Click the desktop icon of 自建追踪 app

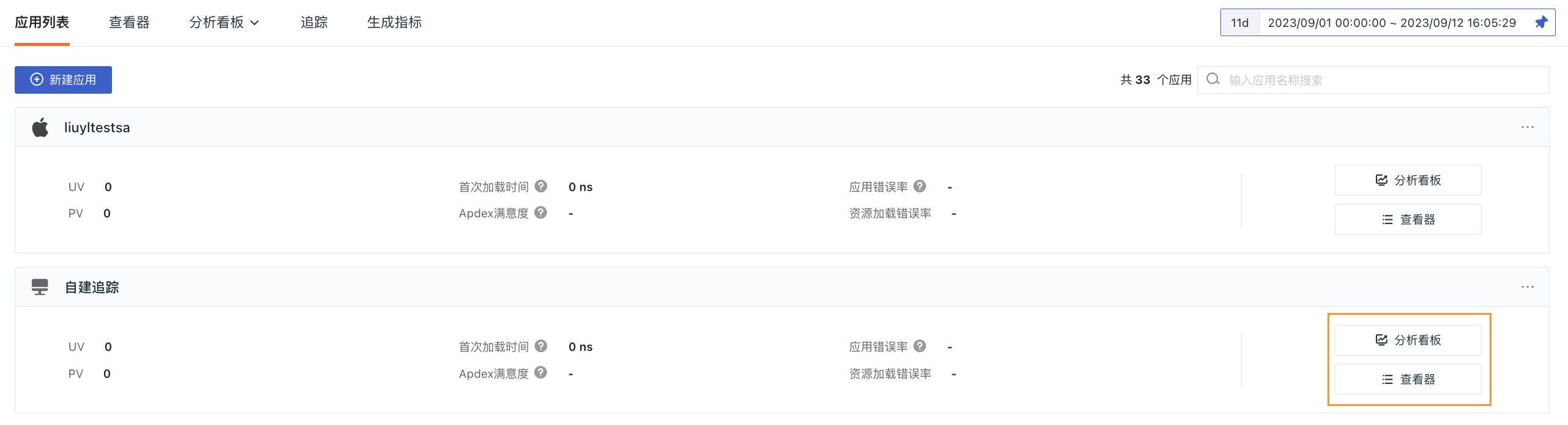tap(40, 287)
